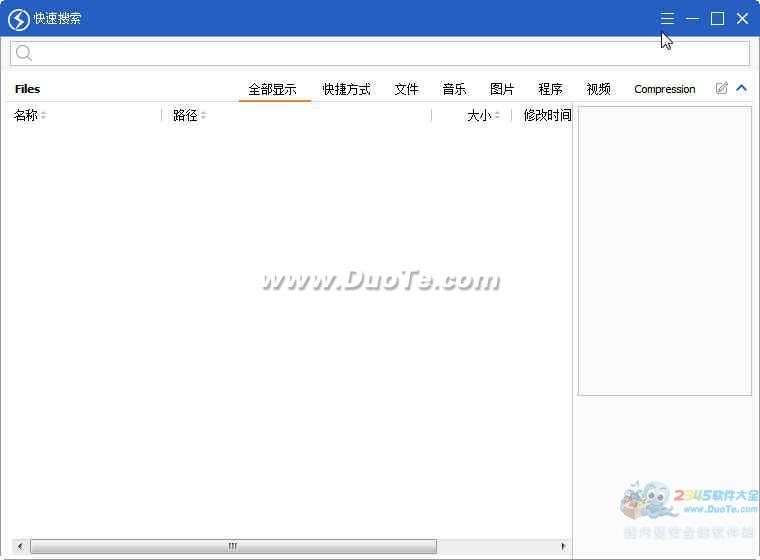The image size is (760, 560).
Task: Click the lightning-bolt app logo in the title bar
Action: tap(19, 19)
